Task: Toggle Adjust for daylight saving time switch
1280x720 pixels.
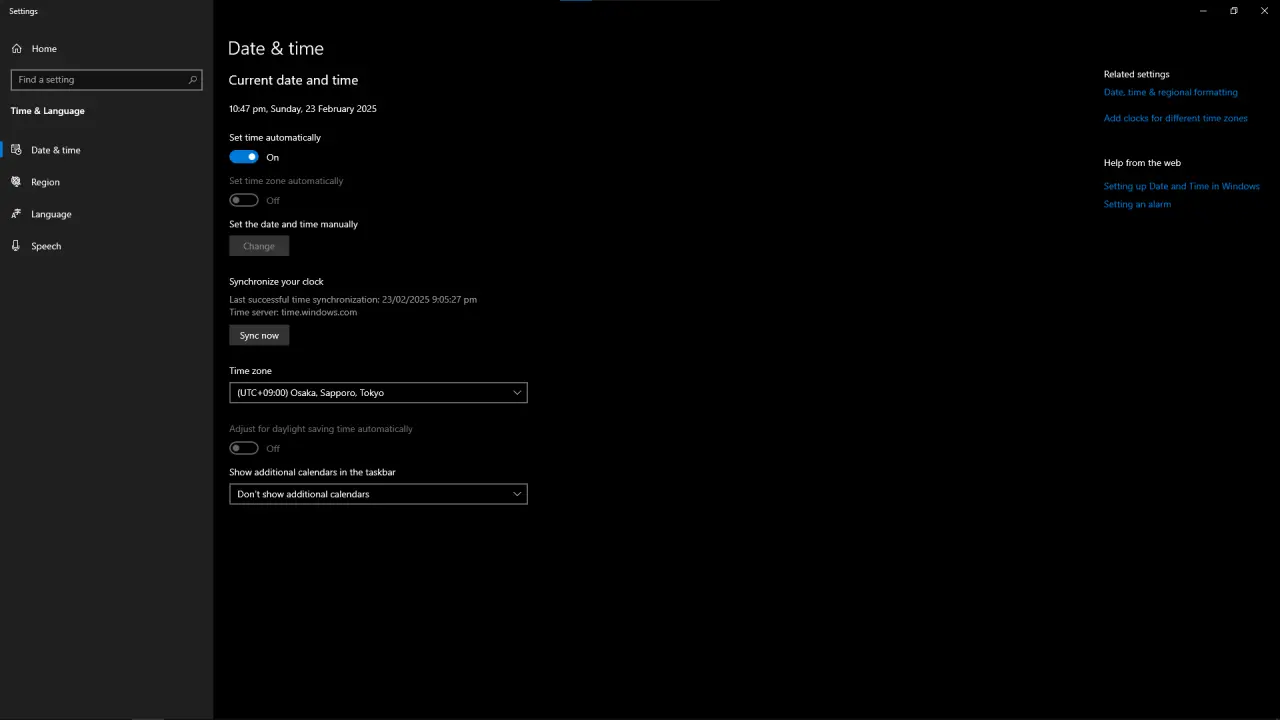Action: pos(244,448)
